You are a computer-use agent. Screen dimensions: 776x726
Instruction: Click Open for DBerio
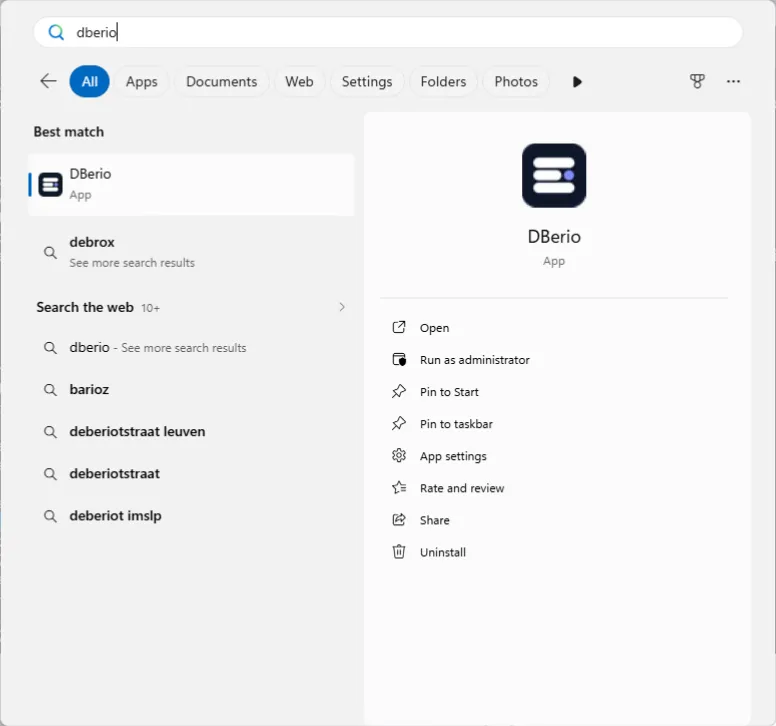click(x=435, y=328)
